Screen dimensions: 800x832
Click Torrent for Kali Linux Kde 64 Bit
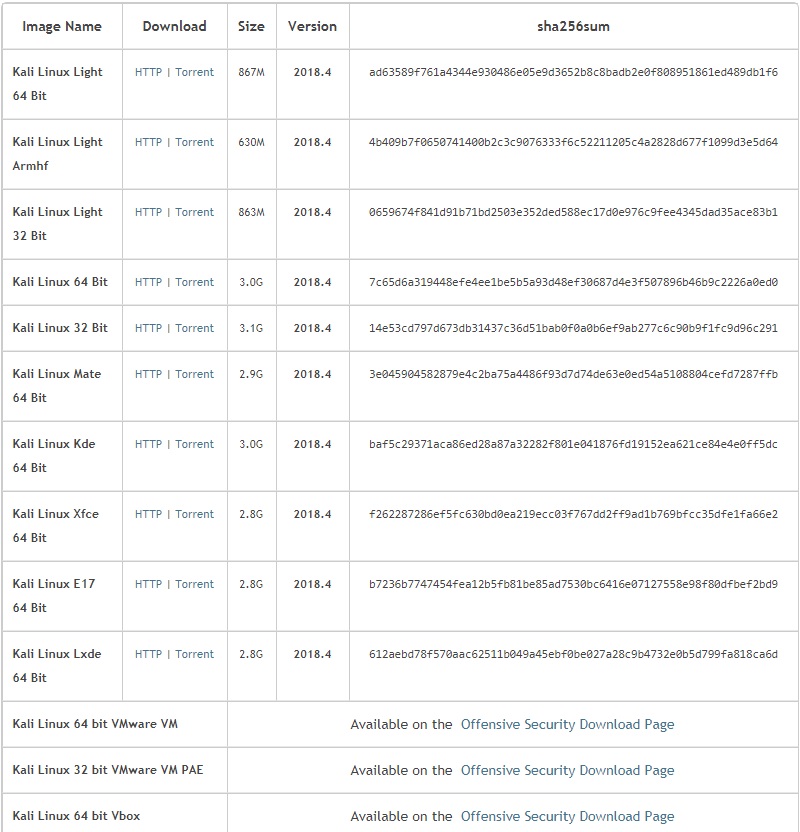click(x=194, y=444)
